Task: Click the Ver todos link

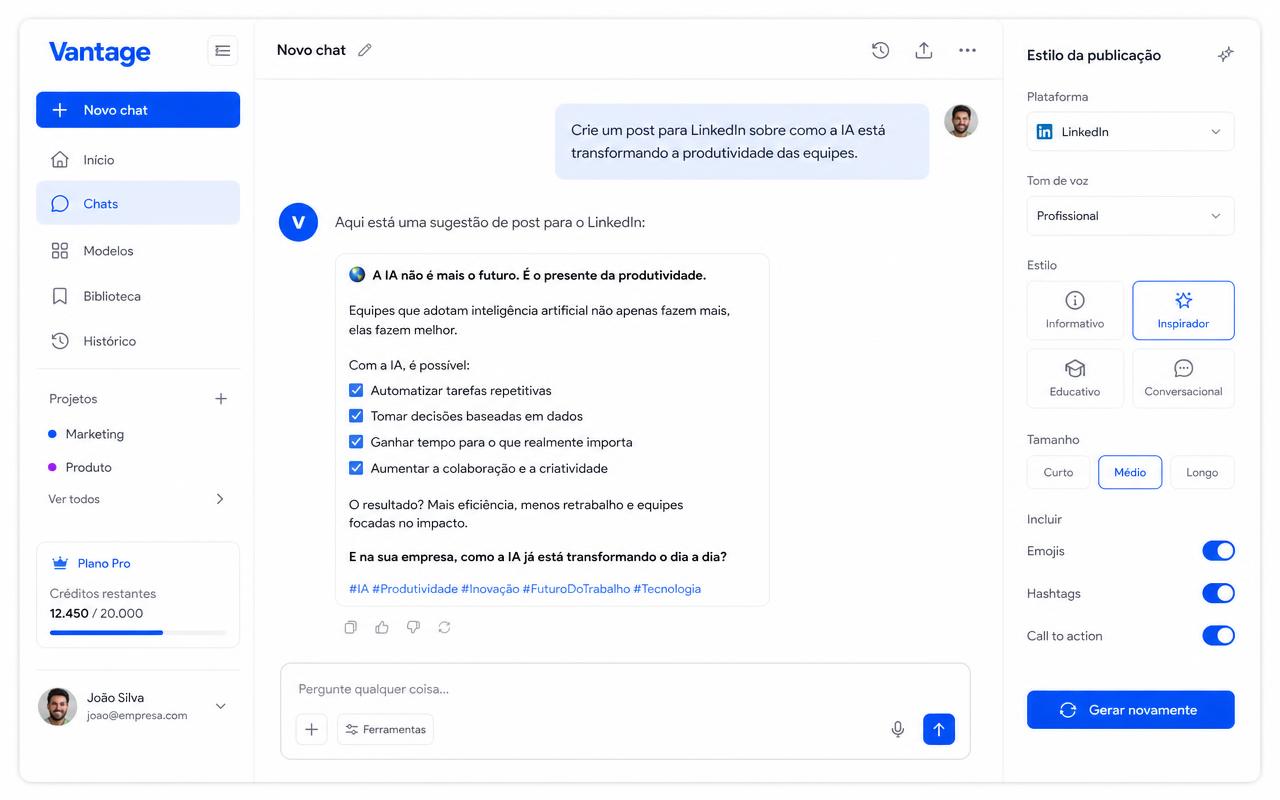Action: (74, 499)
